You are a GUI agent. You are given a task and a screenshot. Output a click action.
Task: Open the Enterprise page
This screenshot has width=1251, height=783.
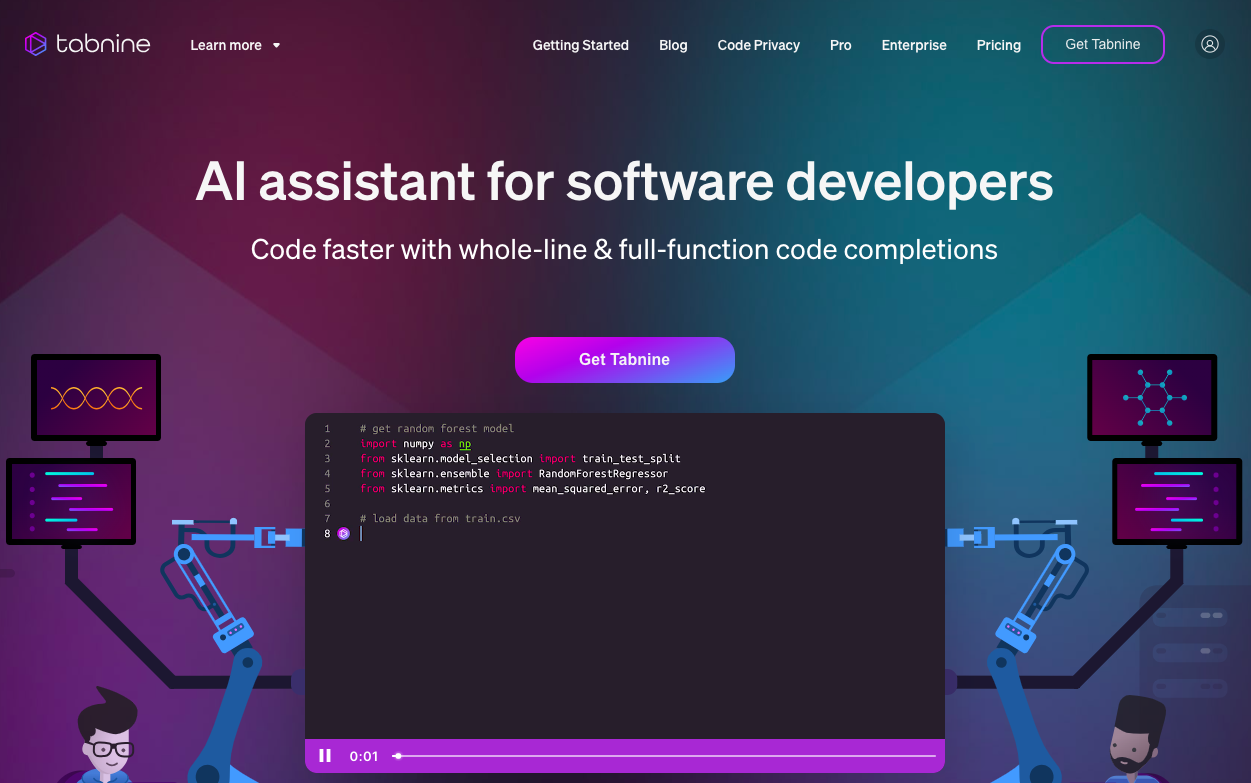tap(913, 45)
